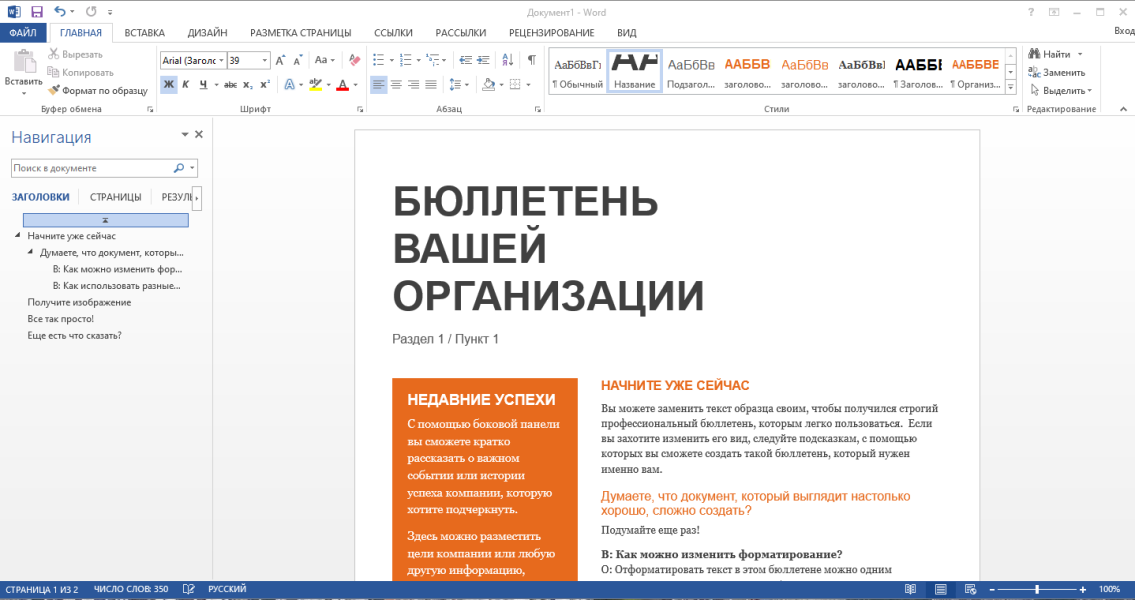Open font color swatch
The width and height of the screenshot is (1135, 600).
pyautogui.click(x=342, y=85)
